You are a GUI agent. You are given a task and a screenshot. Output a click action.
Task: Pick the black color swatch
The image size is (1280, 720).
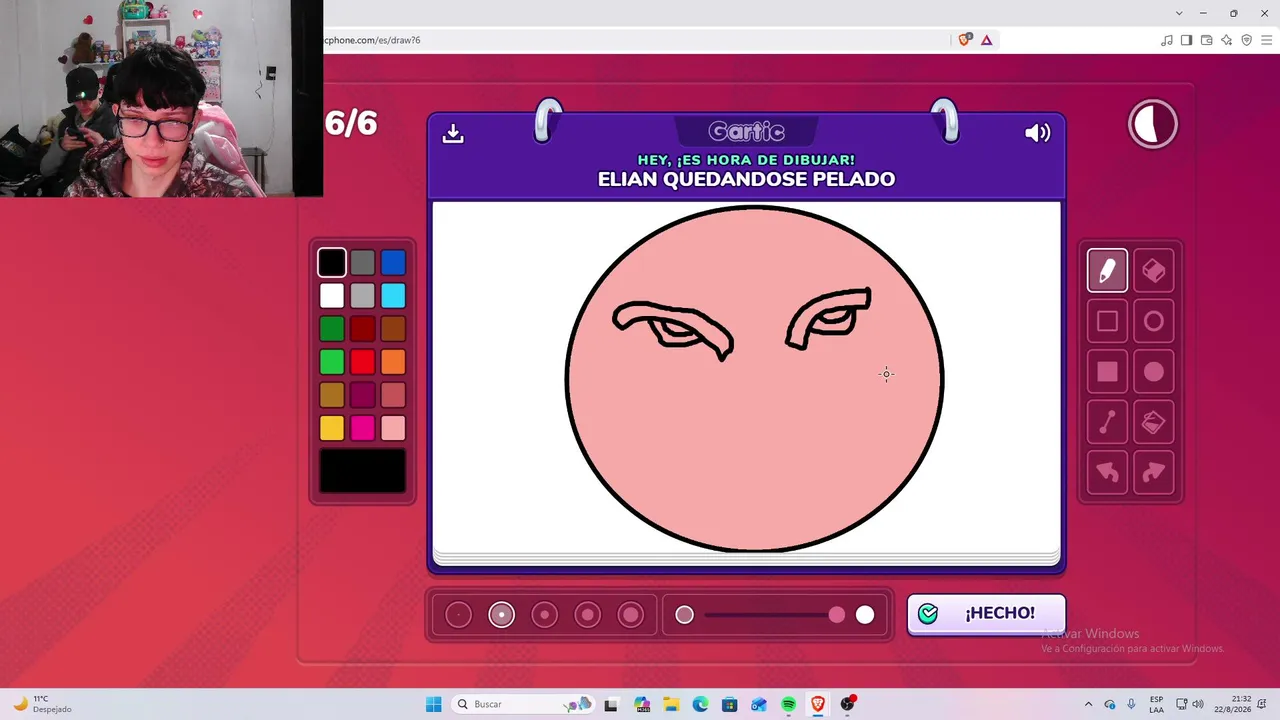pos(332,262)
